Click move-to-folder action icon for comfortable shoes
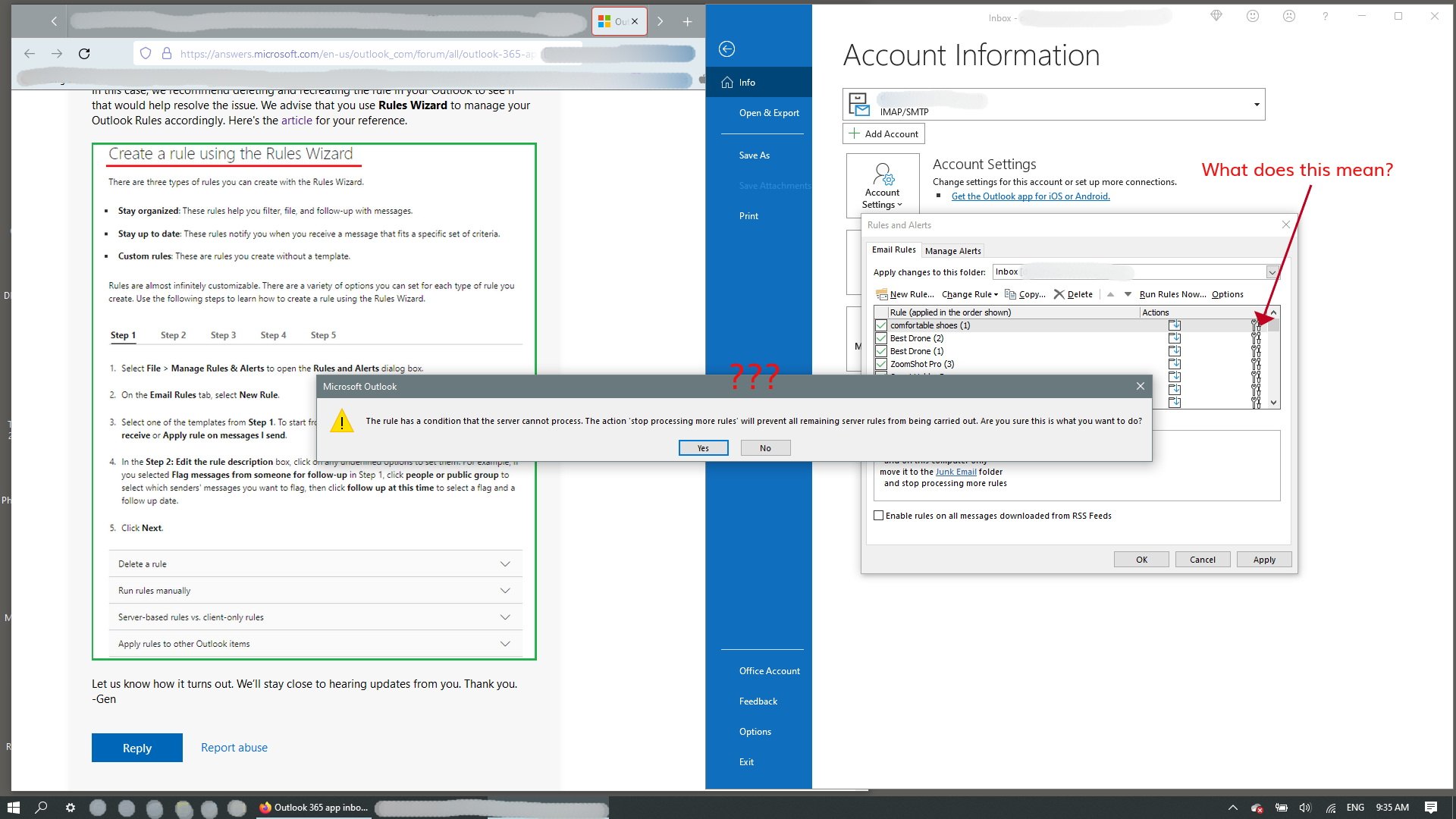 (x=1175, y=325)
